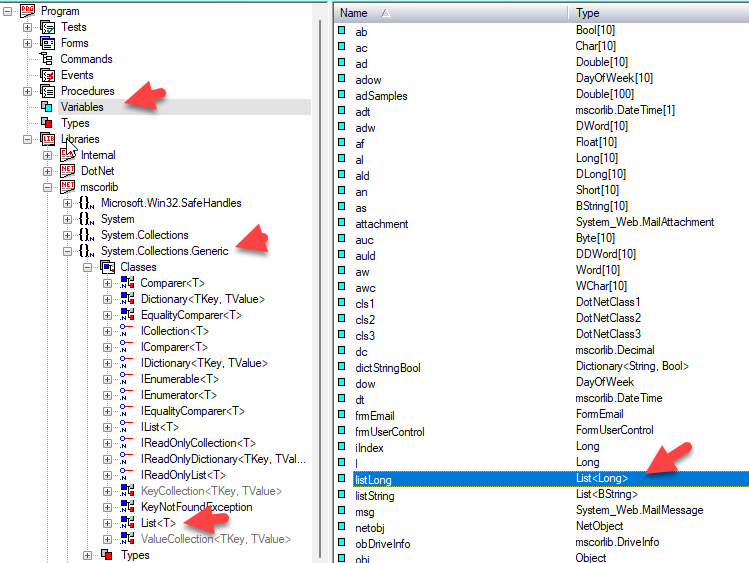Screen dimensions: 749x563
Task: Click the Commands tree icon
Action: coord(48,59)
